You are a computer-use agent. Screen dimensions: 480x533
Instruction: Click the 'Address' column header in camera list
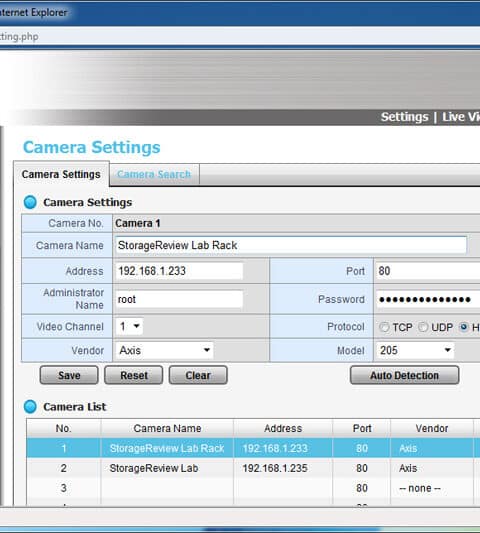(x=283, y=428)
